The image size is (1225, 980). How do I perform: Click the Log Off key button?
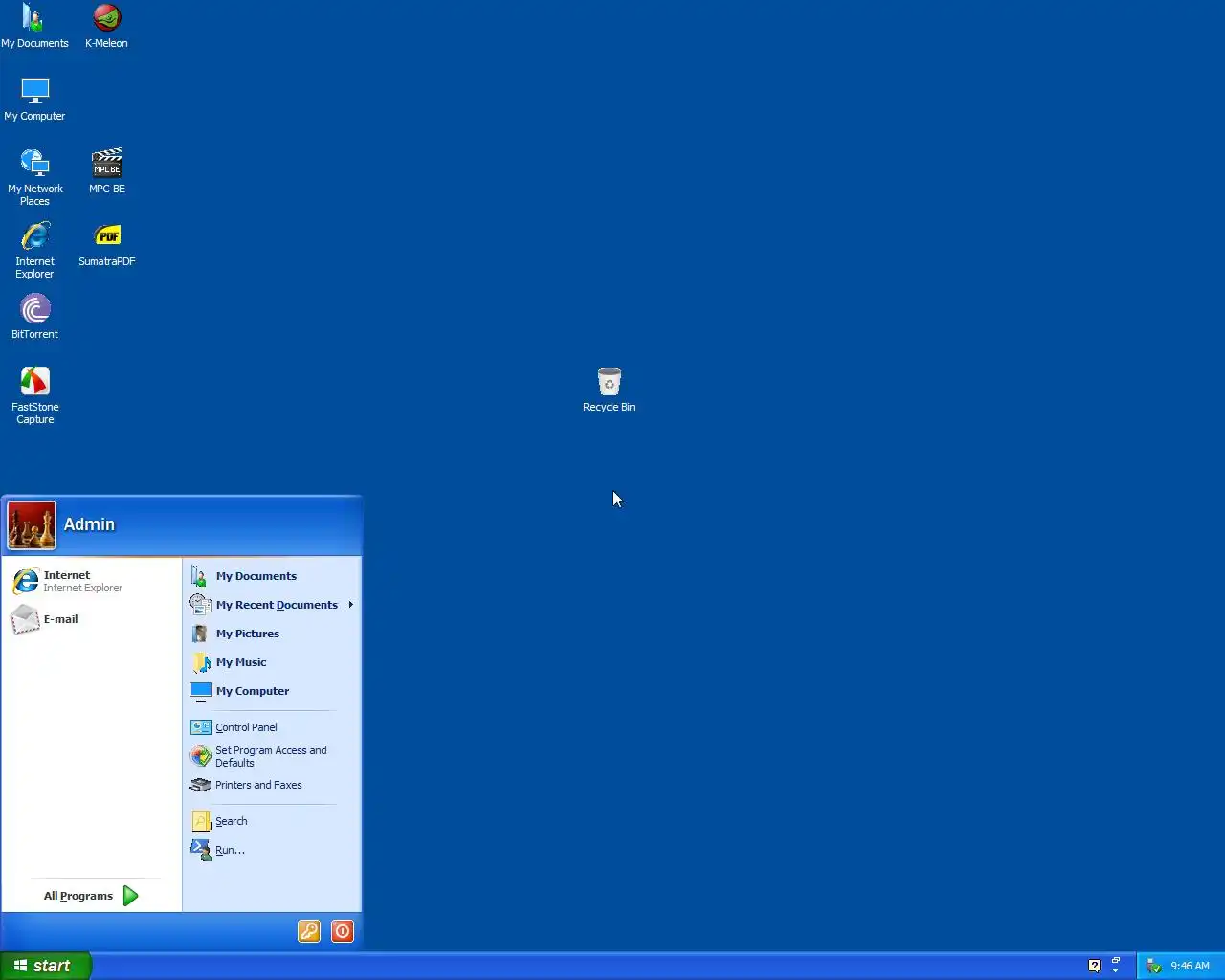pos(309,931)
